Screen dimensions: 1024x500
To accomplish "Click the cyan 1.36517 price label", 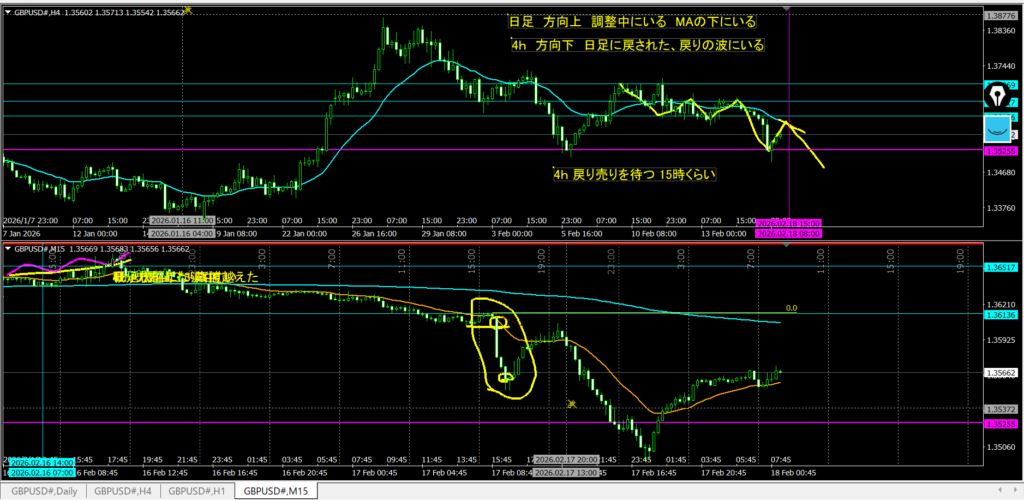I will [x=1001, y=267].
